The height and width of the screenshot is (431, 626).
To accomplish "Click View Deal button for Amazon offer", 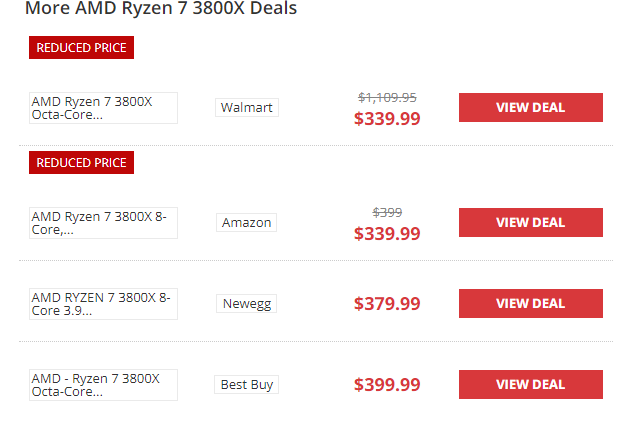I will (x=530, y=223).
